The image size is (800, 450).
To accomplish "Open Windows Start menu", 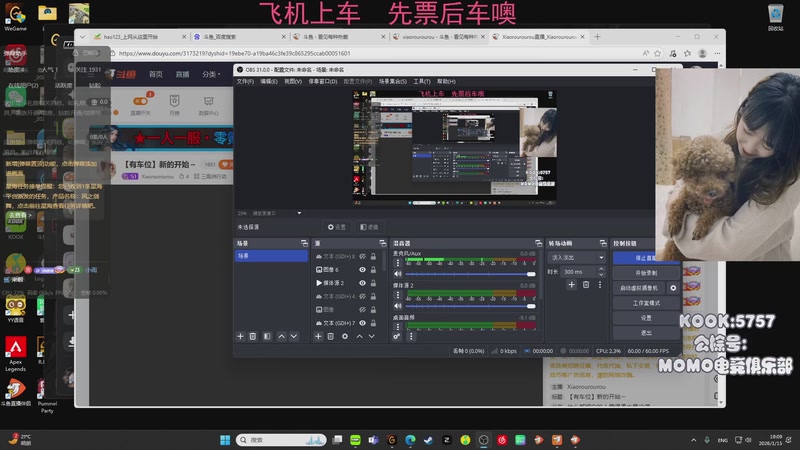I will coord(224,440).
